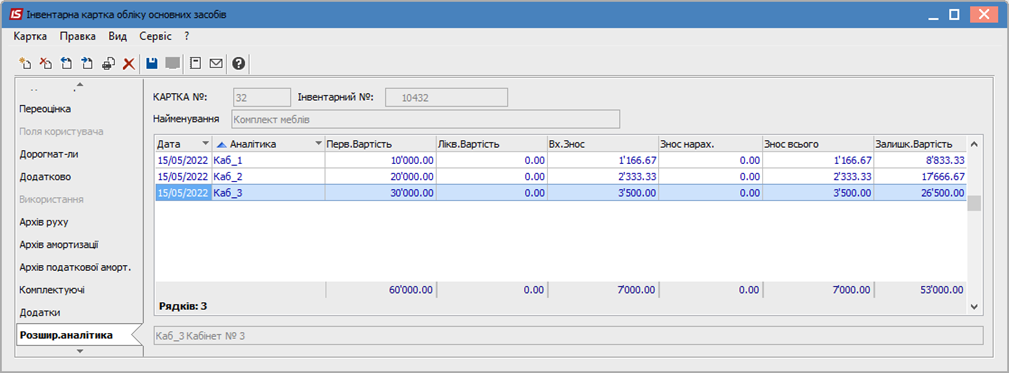This screenshot has width=1009, height=373.
Task: Create a new card with the toolbar icon
Action: pos(25,63)
